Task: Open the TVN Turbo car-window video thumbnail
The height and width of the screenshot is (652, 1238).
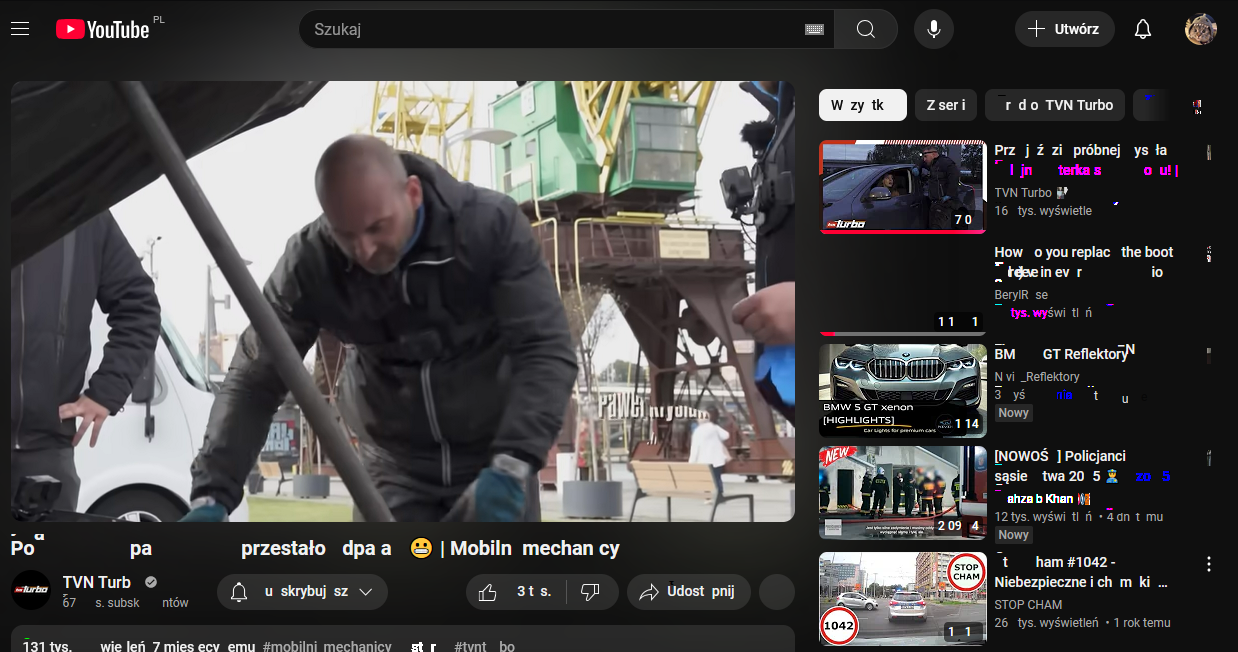Action: (x=903, y=187)
